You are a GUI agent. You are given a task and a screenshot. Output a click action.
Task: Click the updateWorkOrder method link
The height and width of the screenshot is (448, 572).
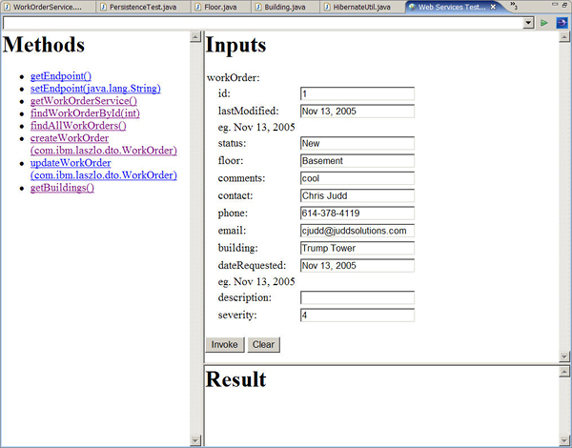pyautogui.click(x=104, y=169)
